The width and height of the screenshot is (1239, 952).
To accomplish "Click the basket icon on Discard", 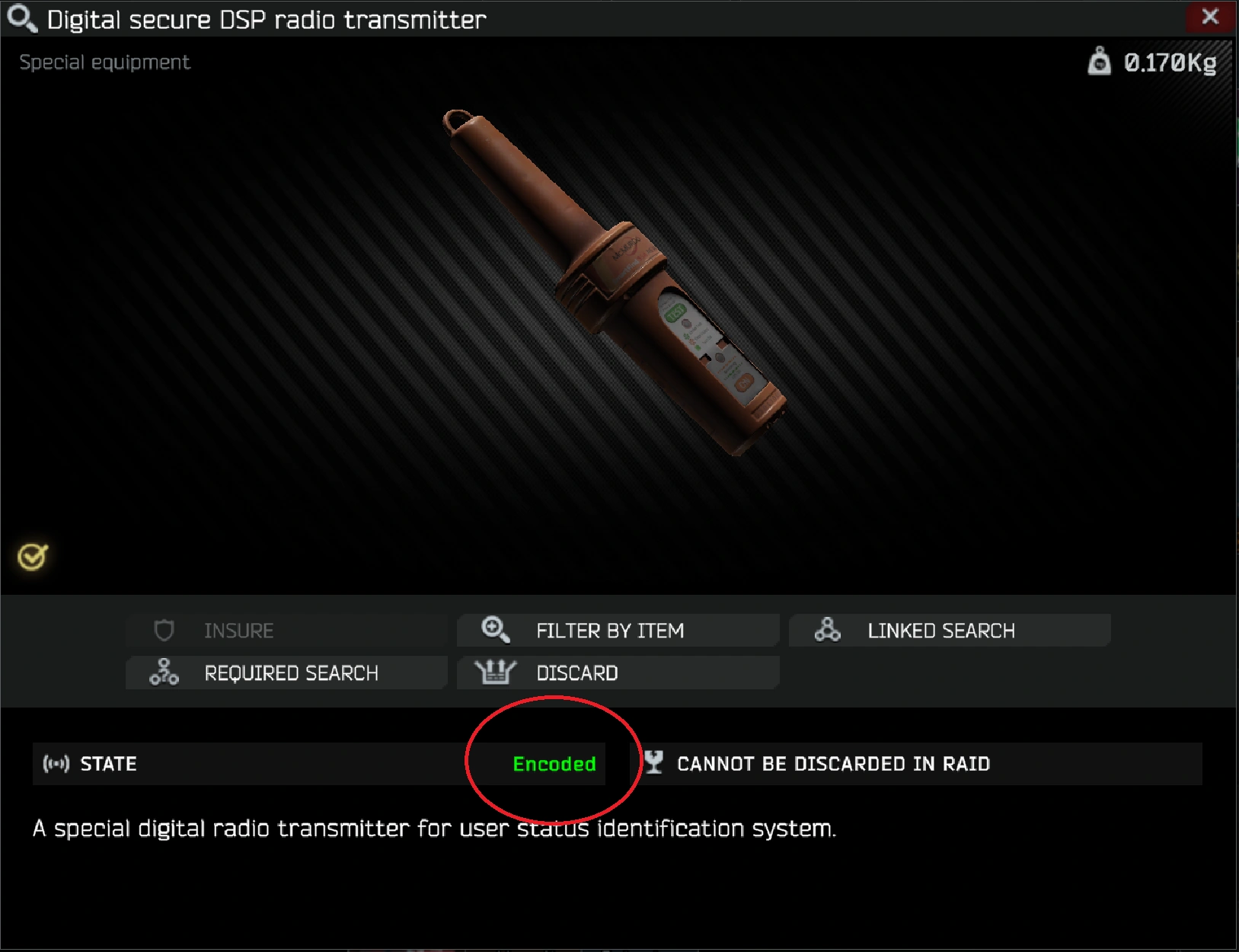I will [x=495, y=672].
